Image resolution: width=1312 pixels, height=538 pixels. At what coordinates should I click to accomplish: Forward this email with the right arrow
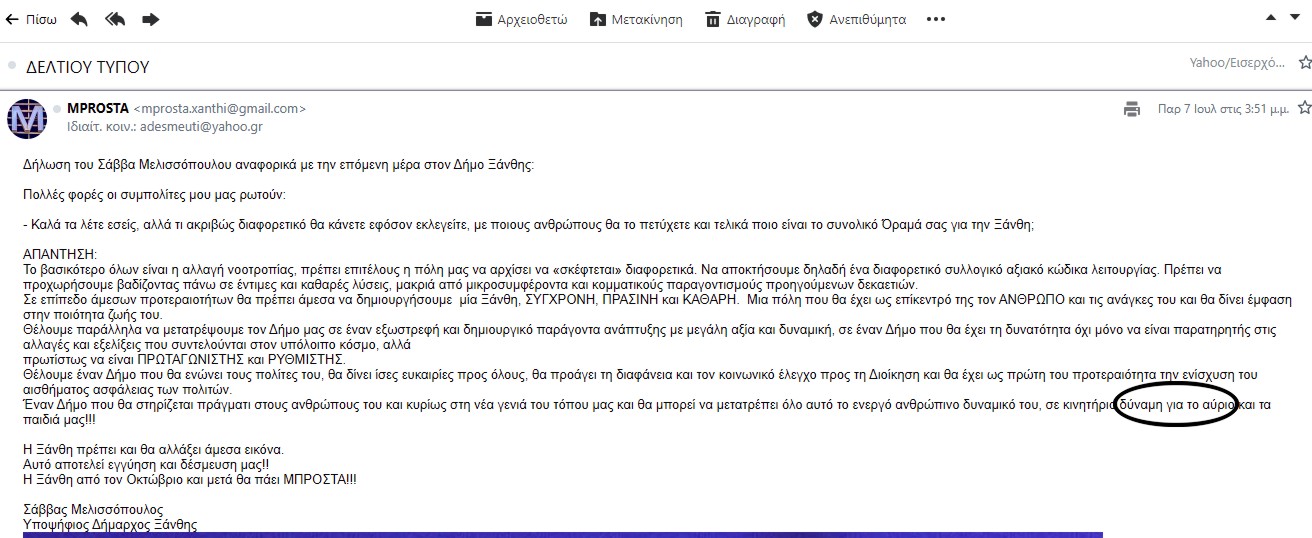151,19
